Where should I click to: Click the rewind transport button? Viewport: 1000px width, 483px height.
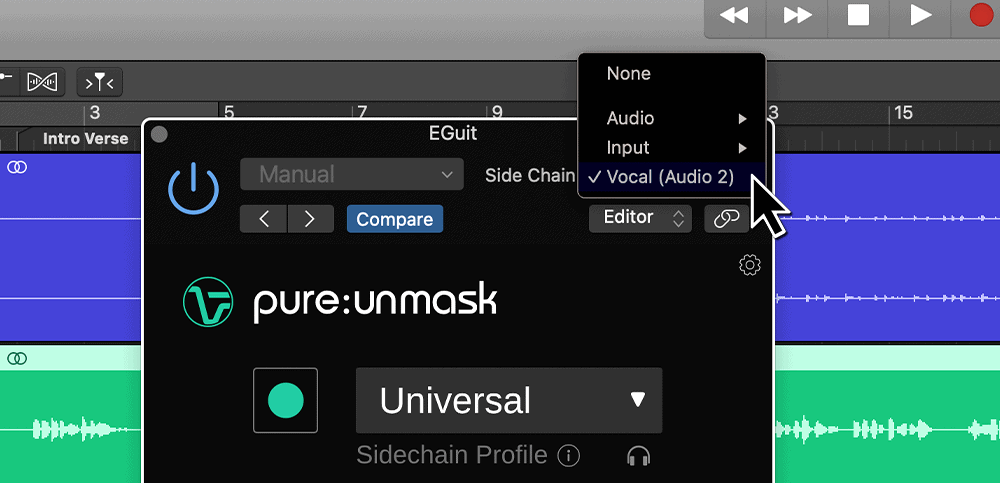click(x=734, y=15)
